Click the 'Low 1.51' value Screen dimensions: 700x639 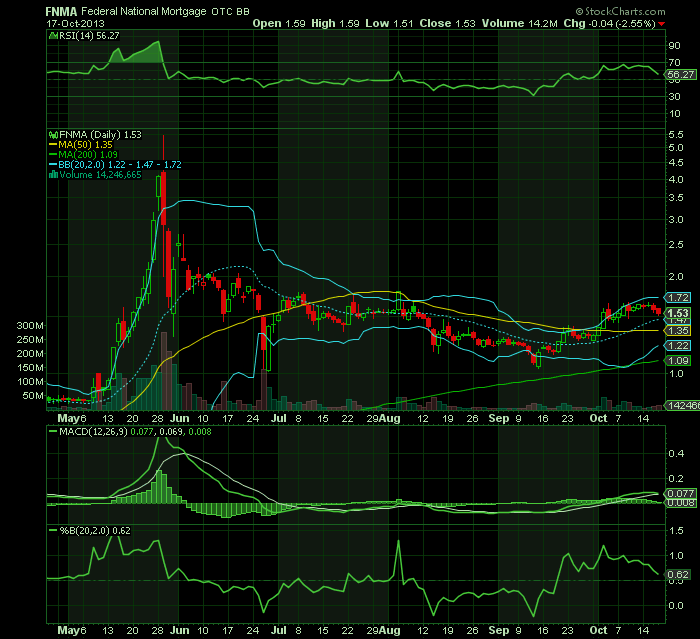pos(389,23)
